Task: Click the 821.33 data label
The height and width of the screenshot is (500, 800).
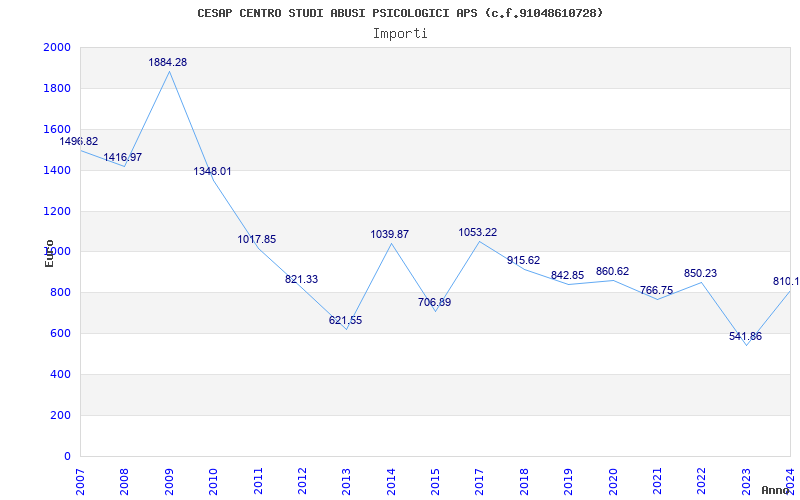Action: 301,280
